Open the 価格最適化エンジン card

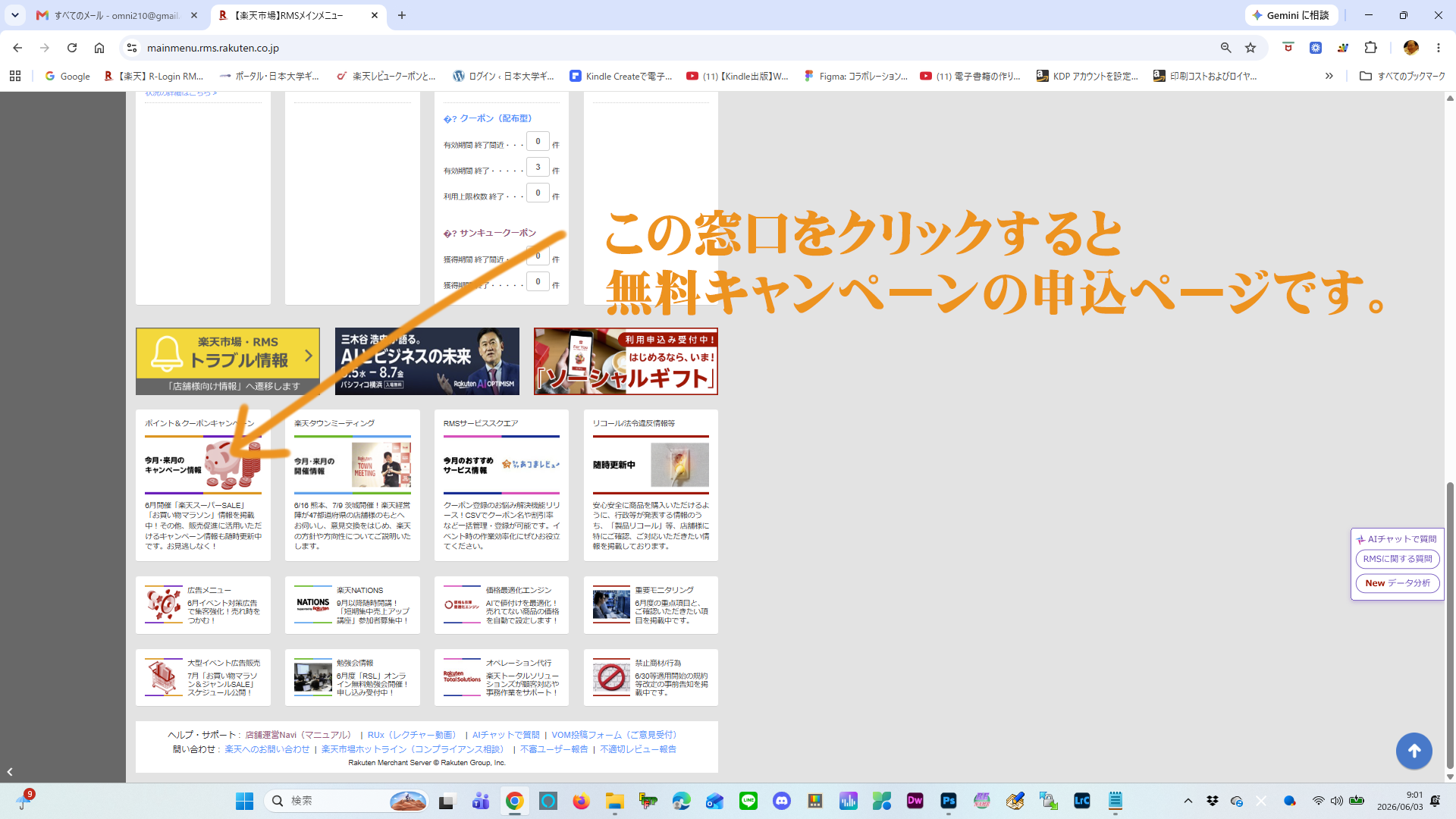(x=501, y=605)
